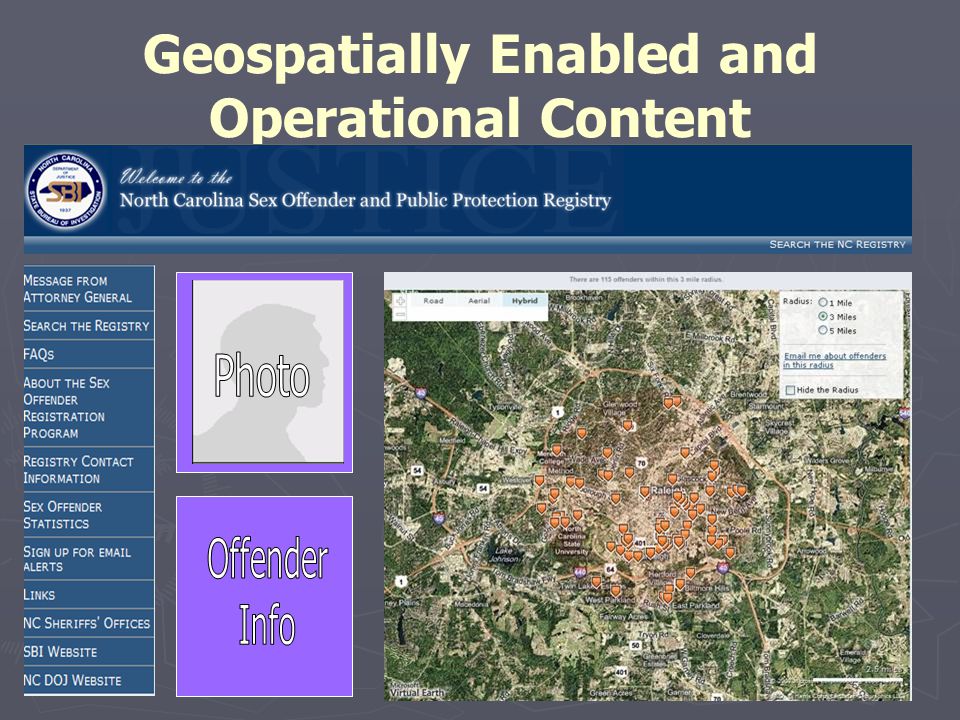Viewport: 960px width, 720px height.
Task: Click the Offender Info panel
Action: 264,596
